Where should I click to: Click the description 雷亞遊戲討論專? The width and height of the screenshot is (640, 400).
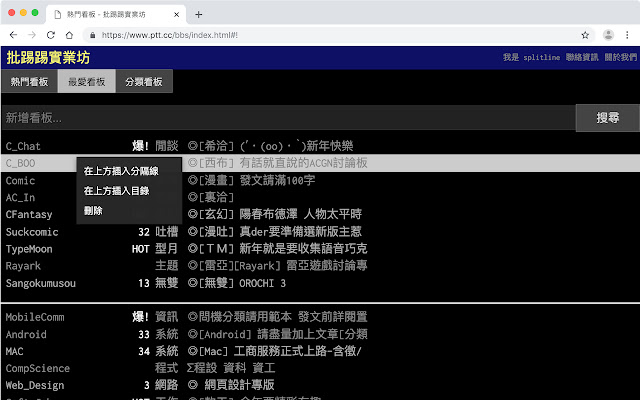coord(327,266)
